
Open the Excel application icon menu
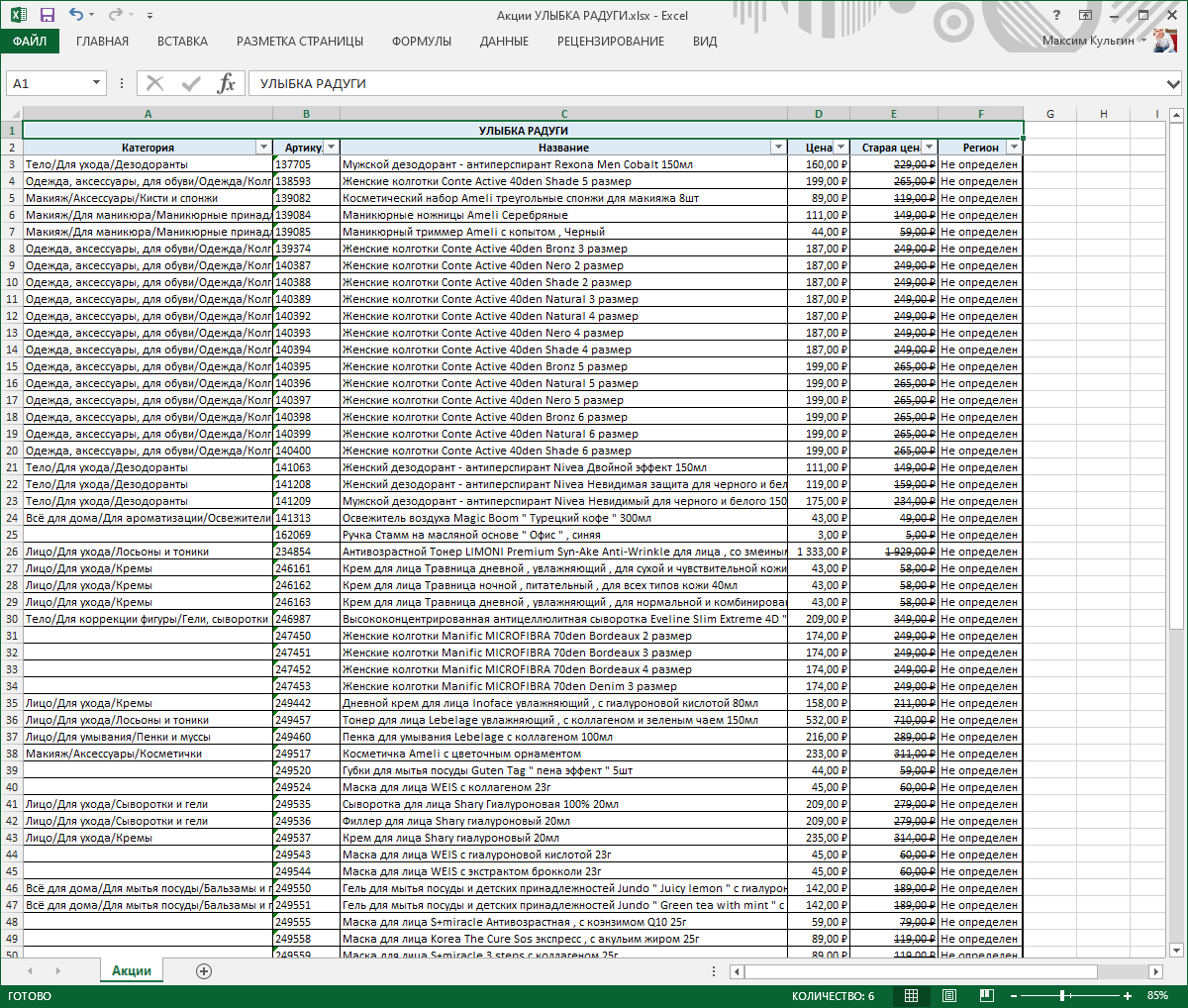19,15
